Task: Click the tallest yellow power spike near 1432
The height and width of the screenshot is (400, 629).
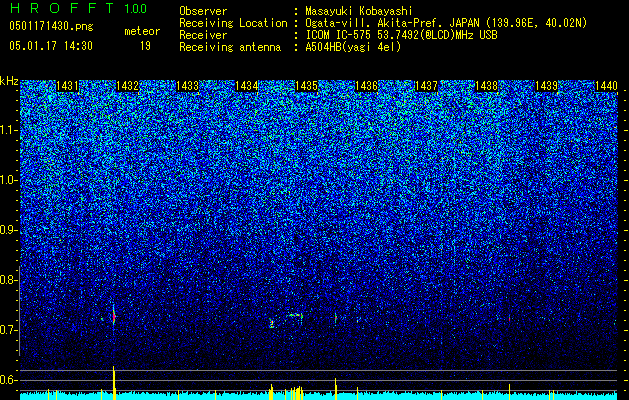Action: (114, 382)
